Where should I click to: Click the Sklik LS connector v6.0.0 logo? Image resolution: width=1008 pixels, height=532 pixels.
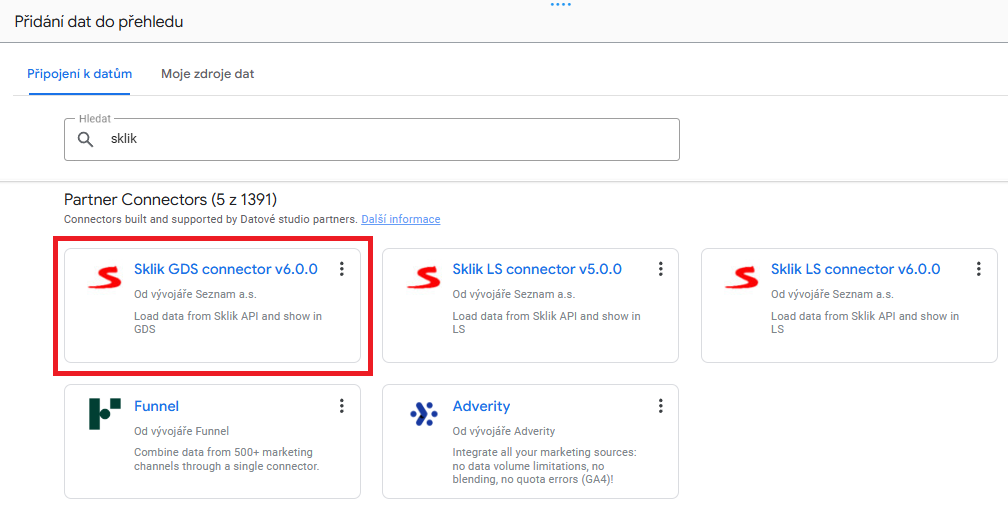click(742, 277)
